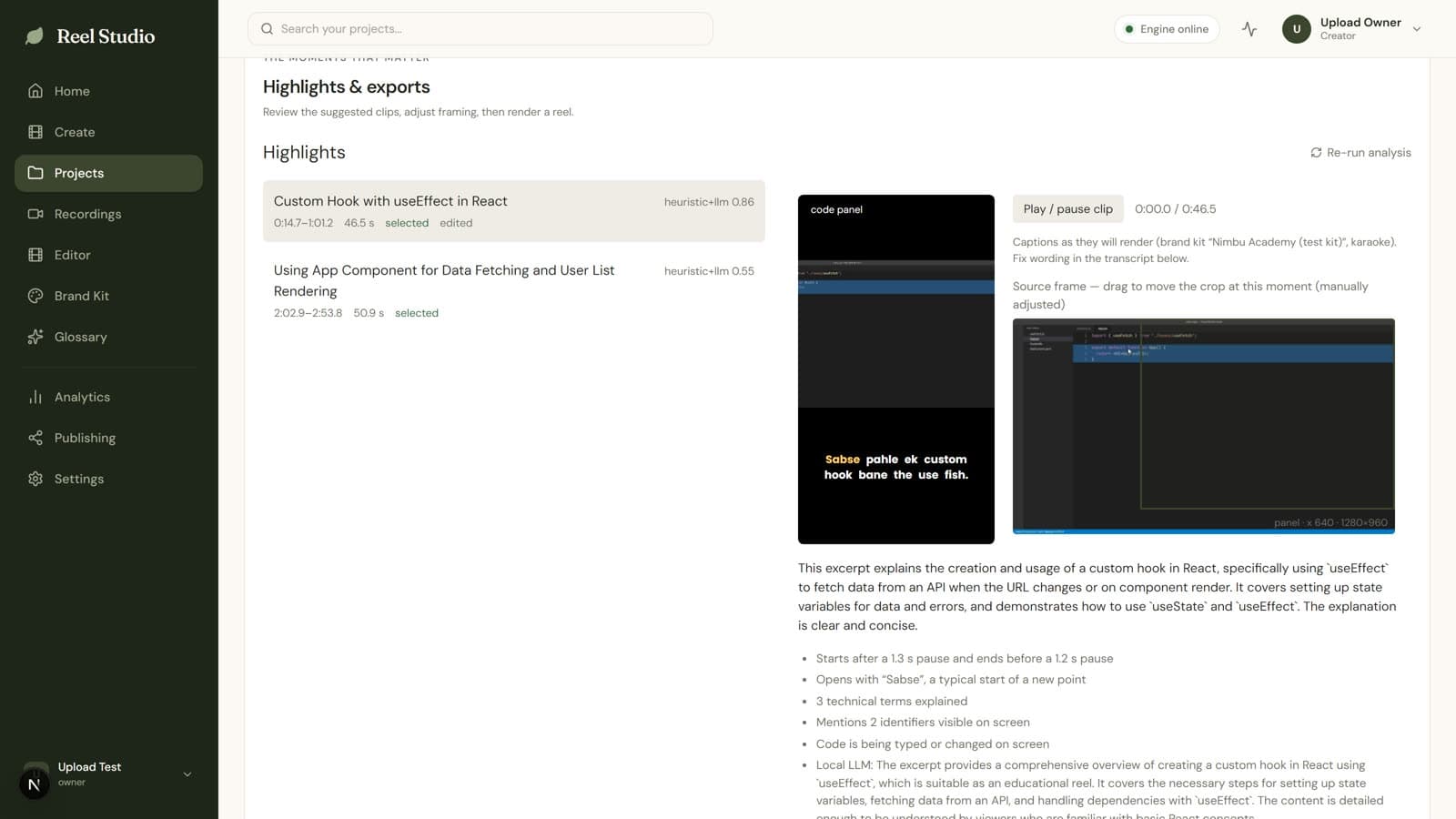Click the Editor sidebar icon
The image size is (1456, 819).
click(35, 255)
